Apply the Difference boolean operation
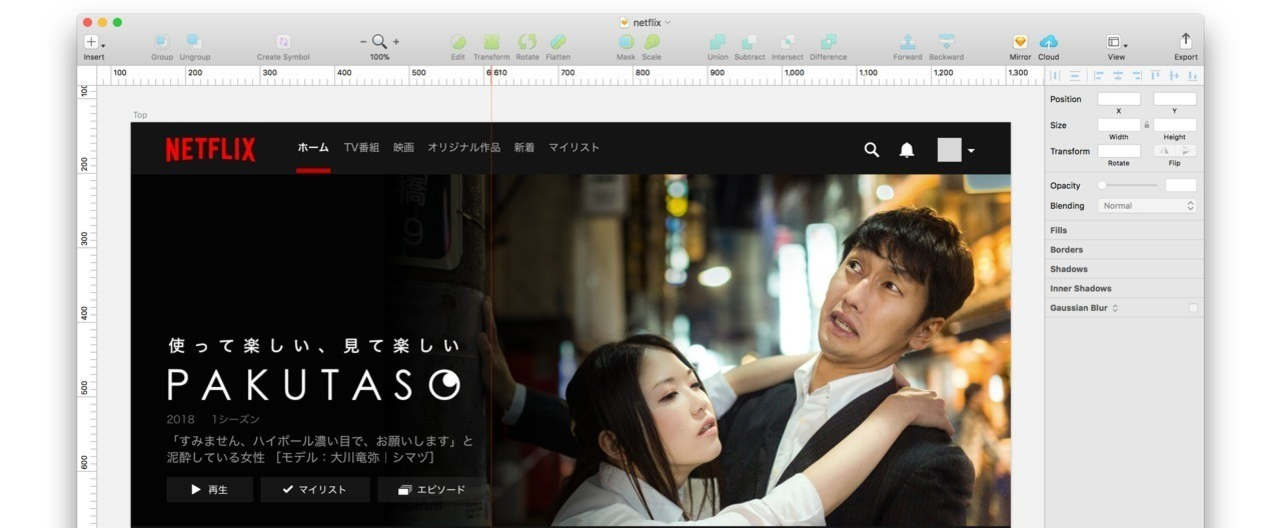 (828, 42)
